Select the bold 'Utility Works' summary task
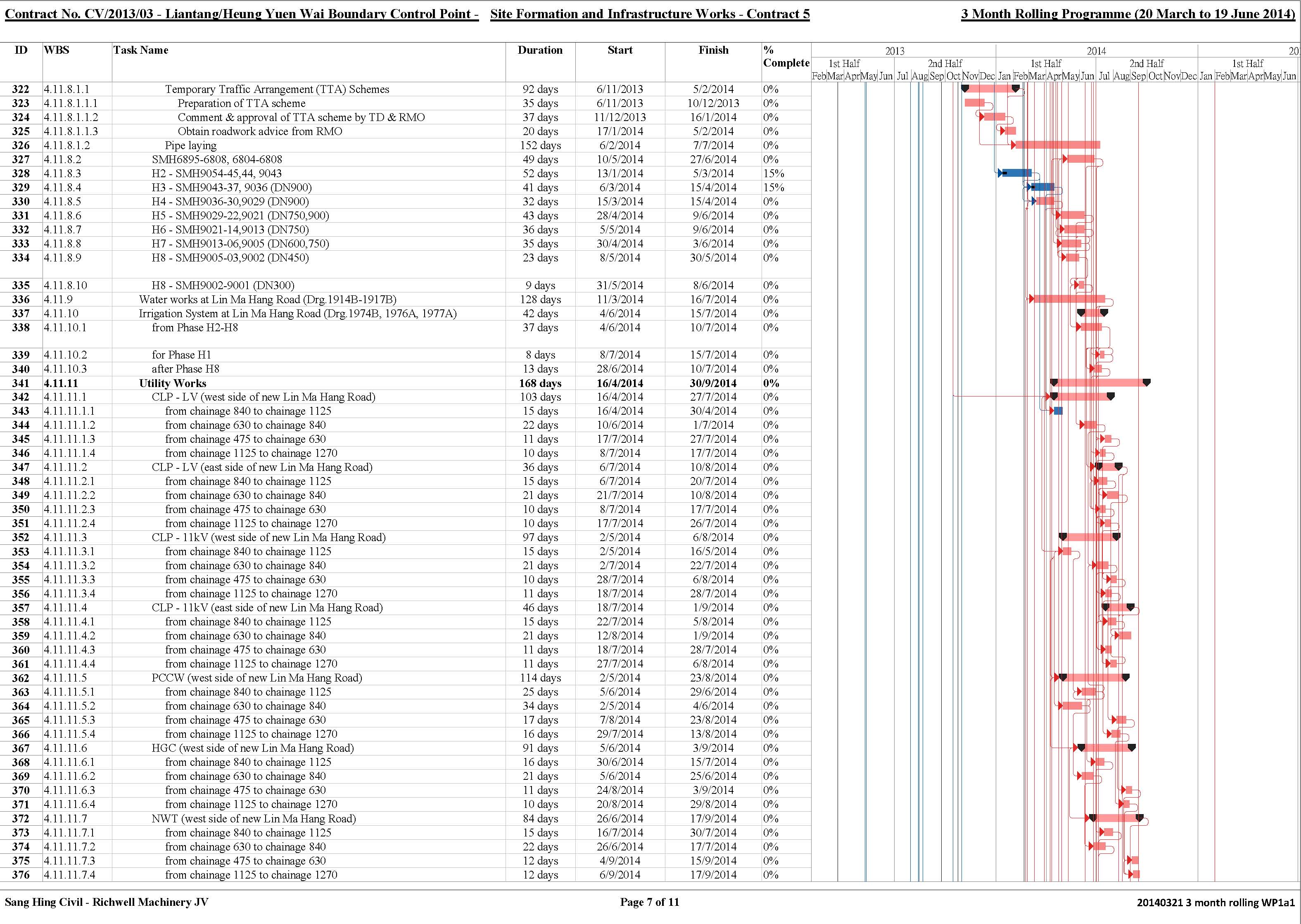Image resolution: width=1301 pixels, height=924 pixels. [172, 383]
